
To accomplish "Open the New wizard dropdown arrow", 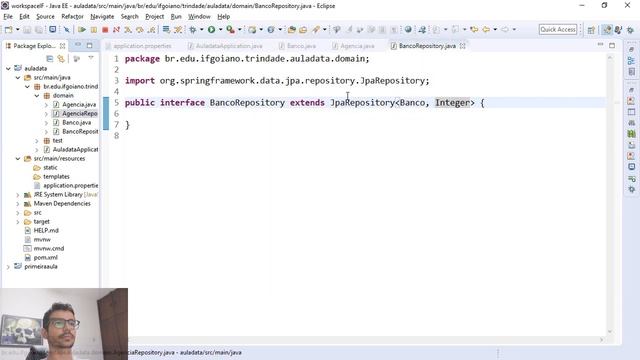I will [x=18, y=29].
